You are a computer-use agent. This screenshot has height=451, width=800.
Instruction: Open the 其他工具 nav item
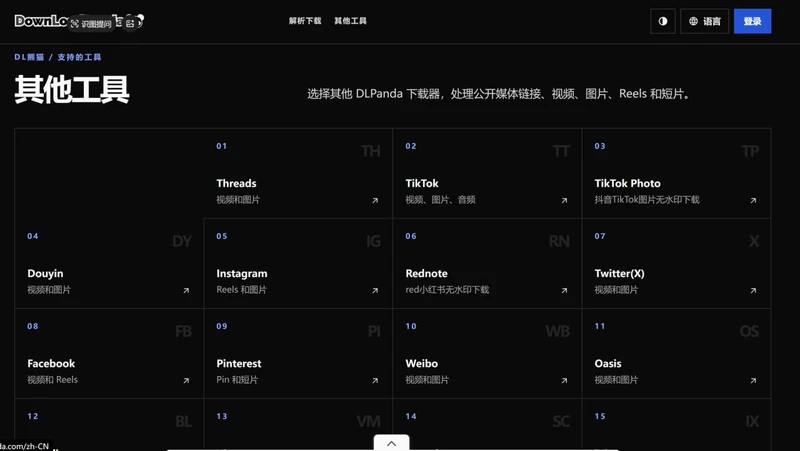pyautogui.click(x=351, y=21)
